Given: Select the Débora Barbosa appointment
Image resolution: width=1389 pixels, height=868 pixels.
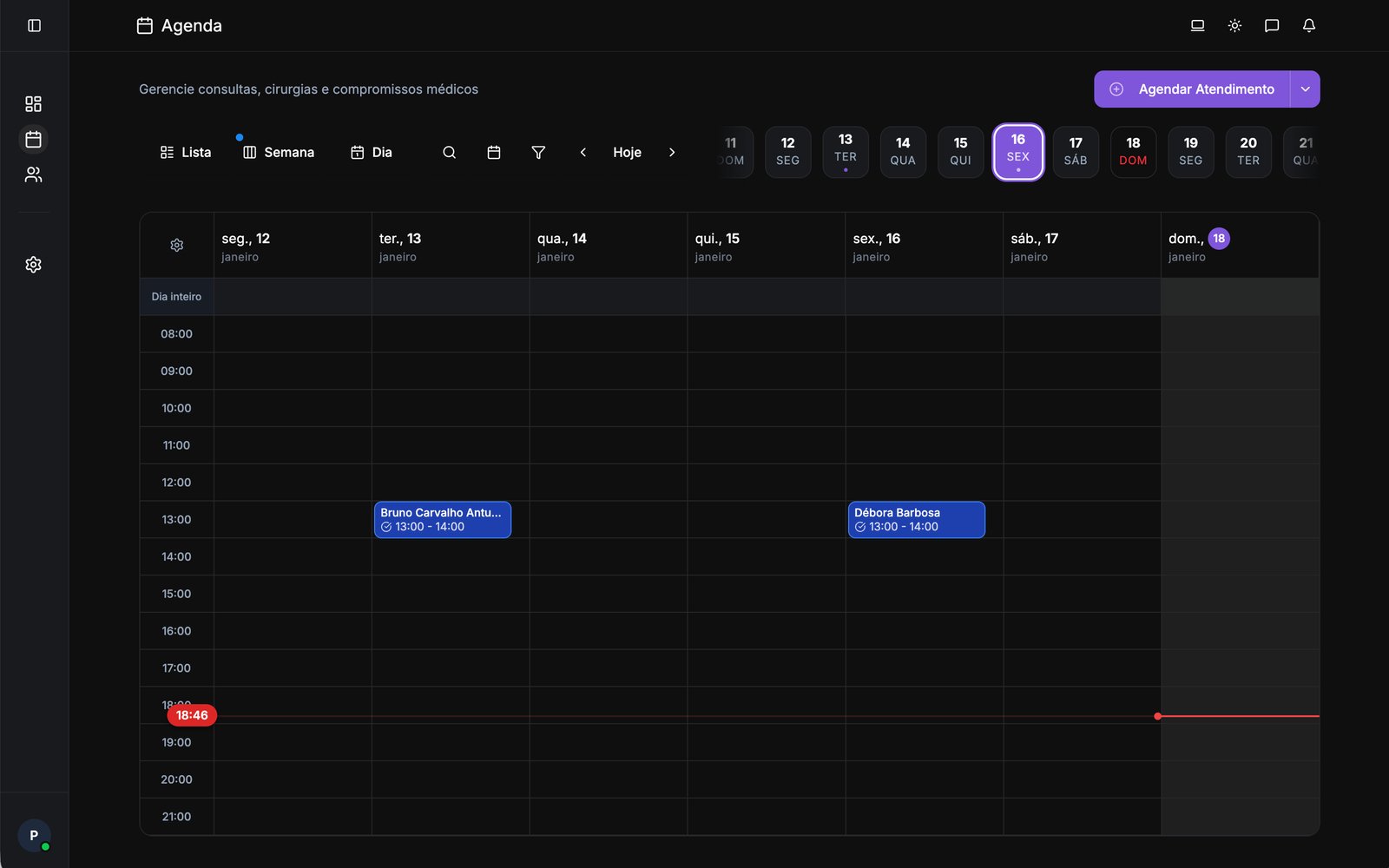Looking at the screenshot, I should click(x=916, y=519).
